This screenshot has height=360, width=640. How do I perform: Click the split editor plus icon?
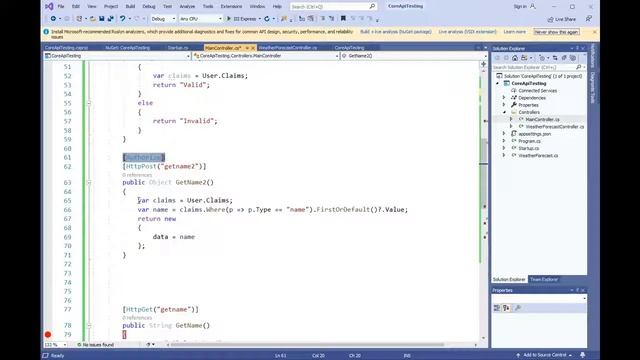click(483, 64)
